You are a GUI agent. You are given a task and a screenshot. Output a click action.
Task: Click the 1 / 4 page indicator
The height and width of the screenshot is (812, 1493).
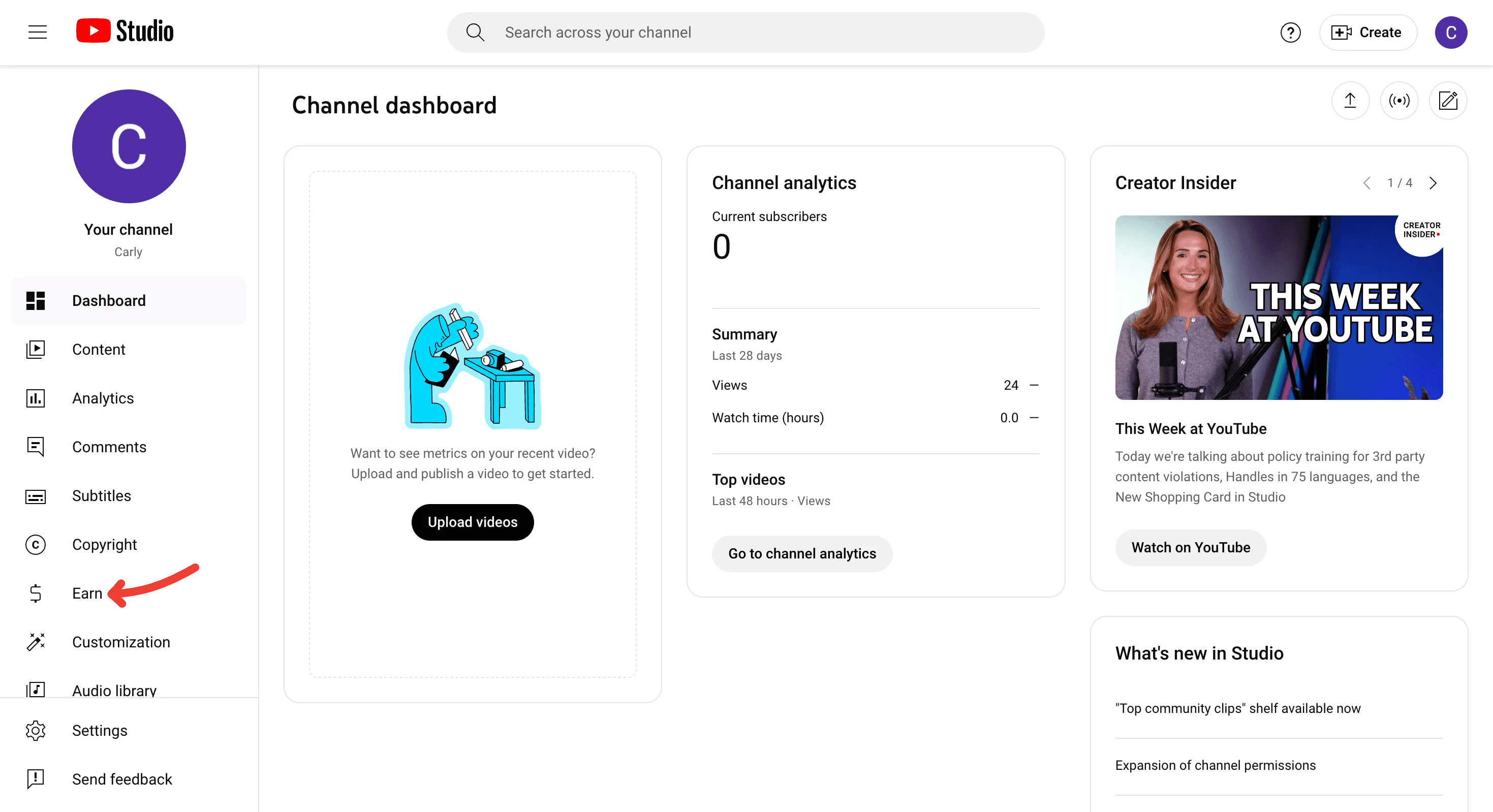(1399, 183)
